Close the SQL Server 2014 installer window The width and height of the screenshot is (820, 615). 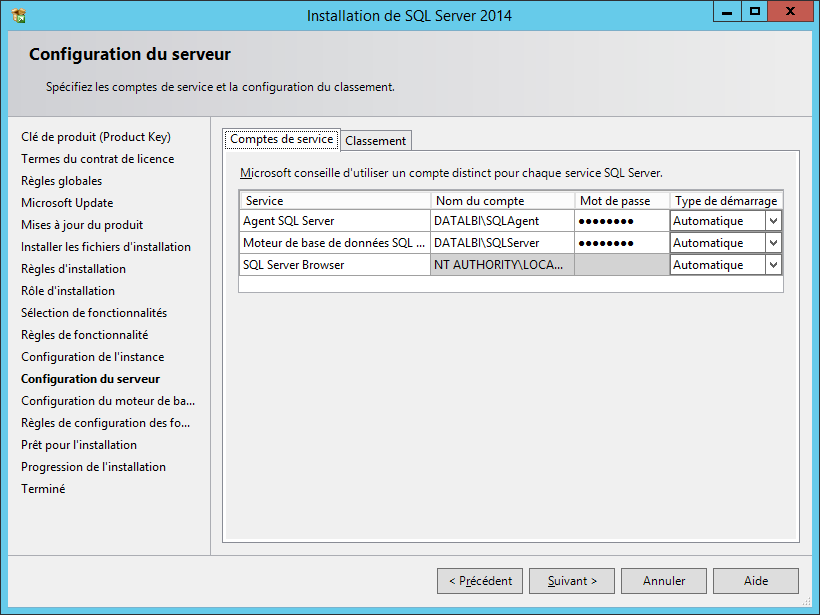[x=790, y=12]
